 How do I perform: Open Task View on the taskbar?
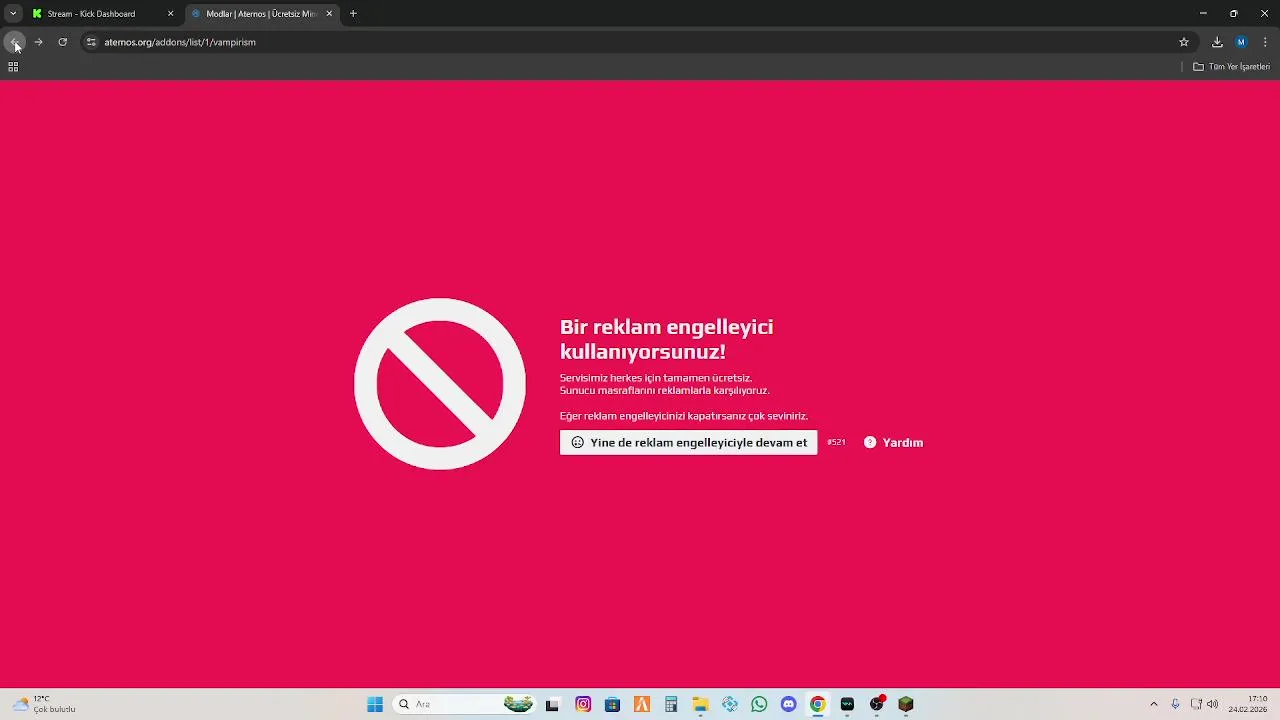click(552, 704)
